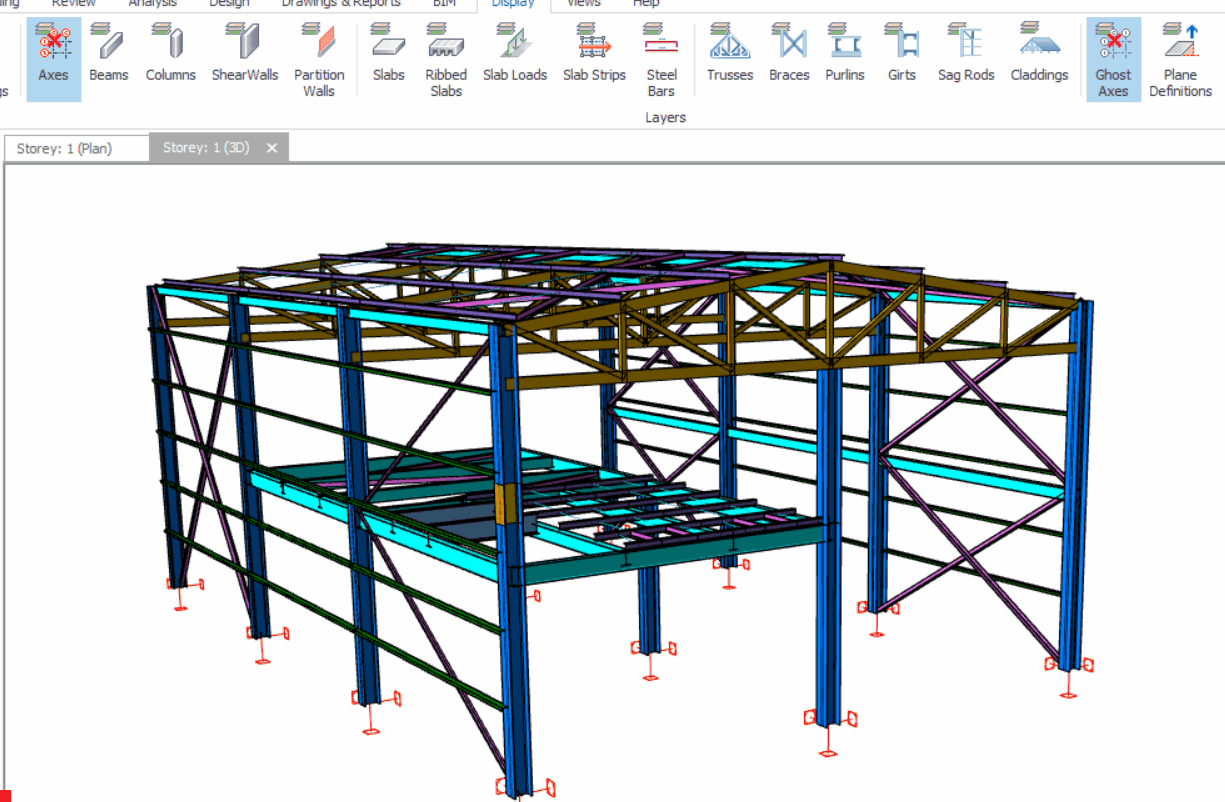1225x802 pixels.
Task: Switch to Storey: 1 (Plan) tab
Action: (x=64, y=148)
